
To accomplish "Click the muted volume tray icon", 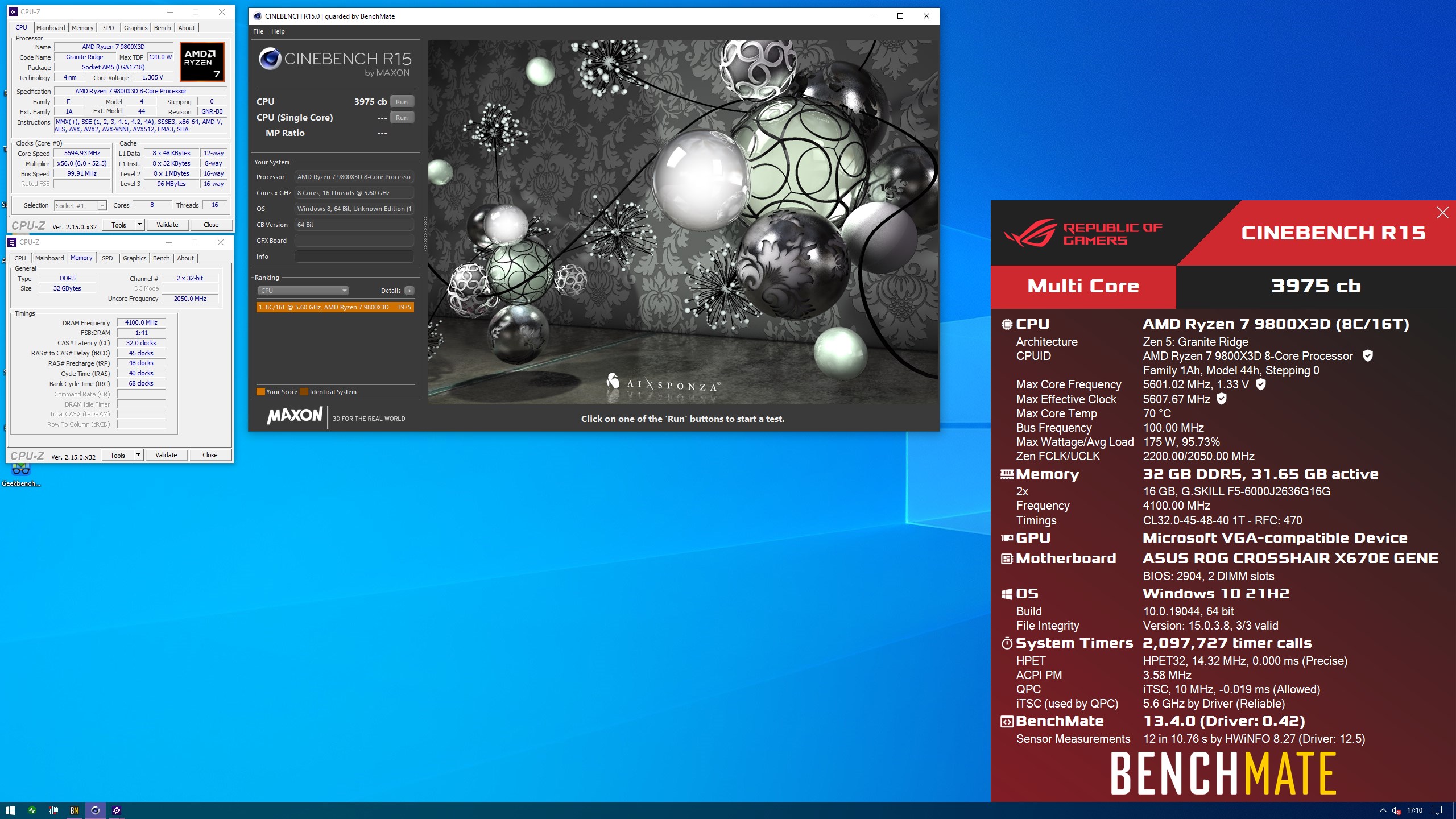I will pos(1396,810).
